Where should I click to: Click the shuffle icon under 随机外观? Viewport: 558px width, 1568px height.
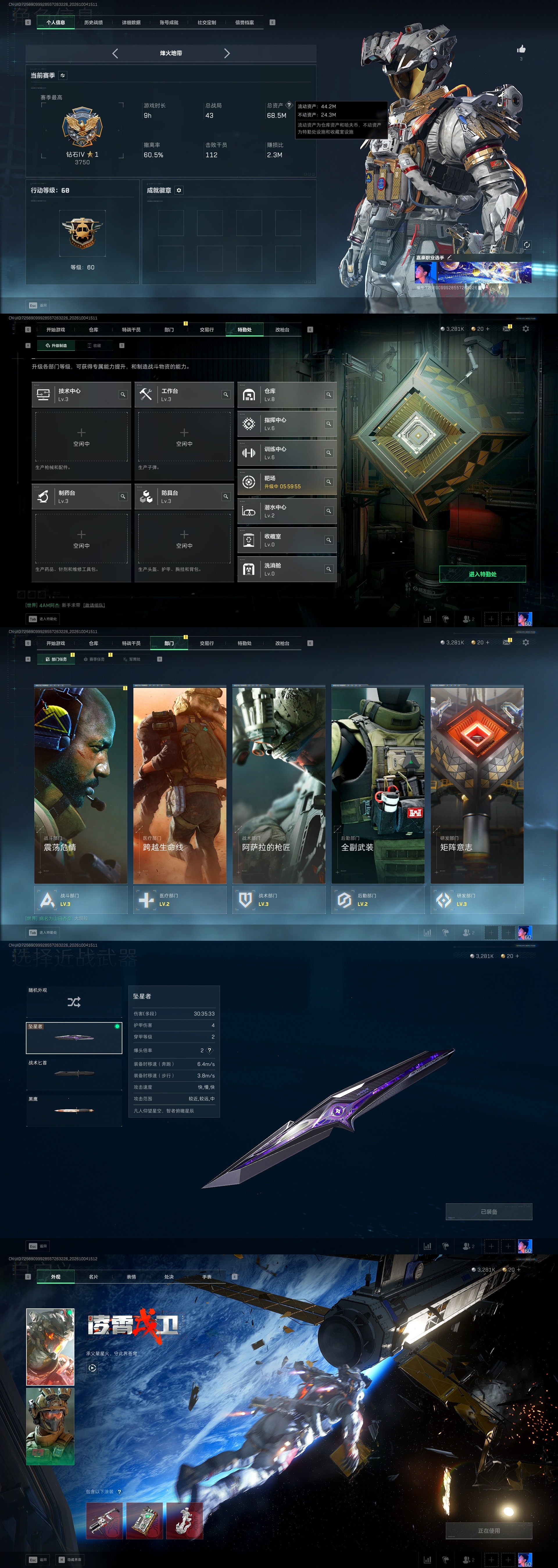(x=74, y=1002)
